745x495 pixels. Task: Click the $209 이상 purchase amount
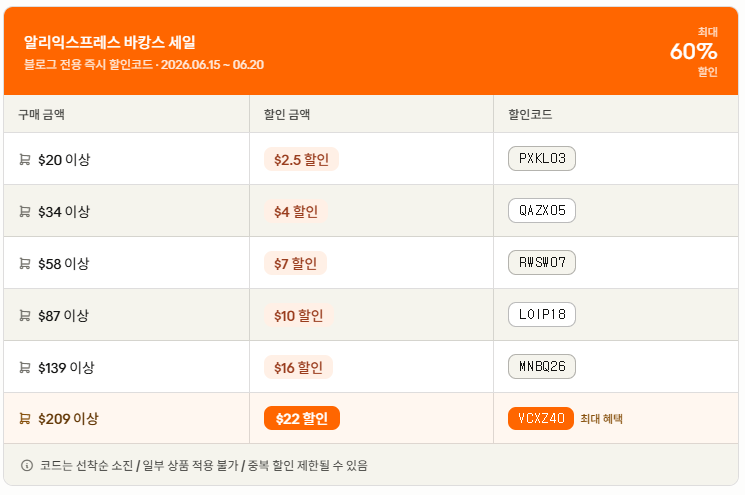point(68,419)
